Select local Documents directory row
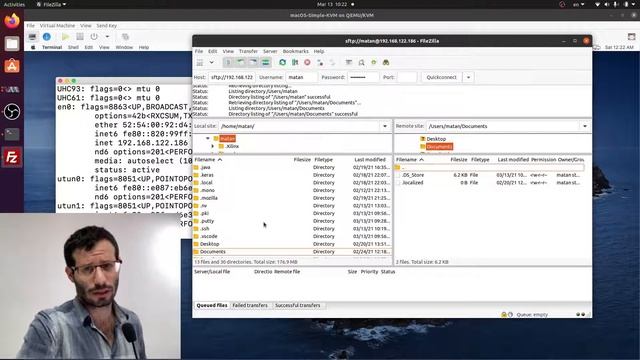The image size is (640, 360). click(292, 252)
